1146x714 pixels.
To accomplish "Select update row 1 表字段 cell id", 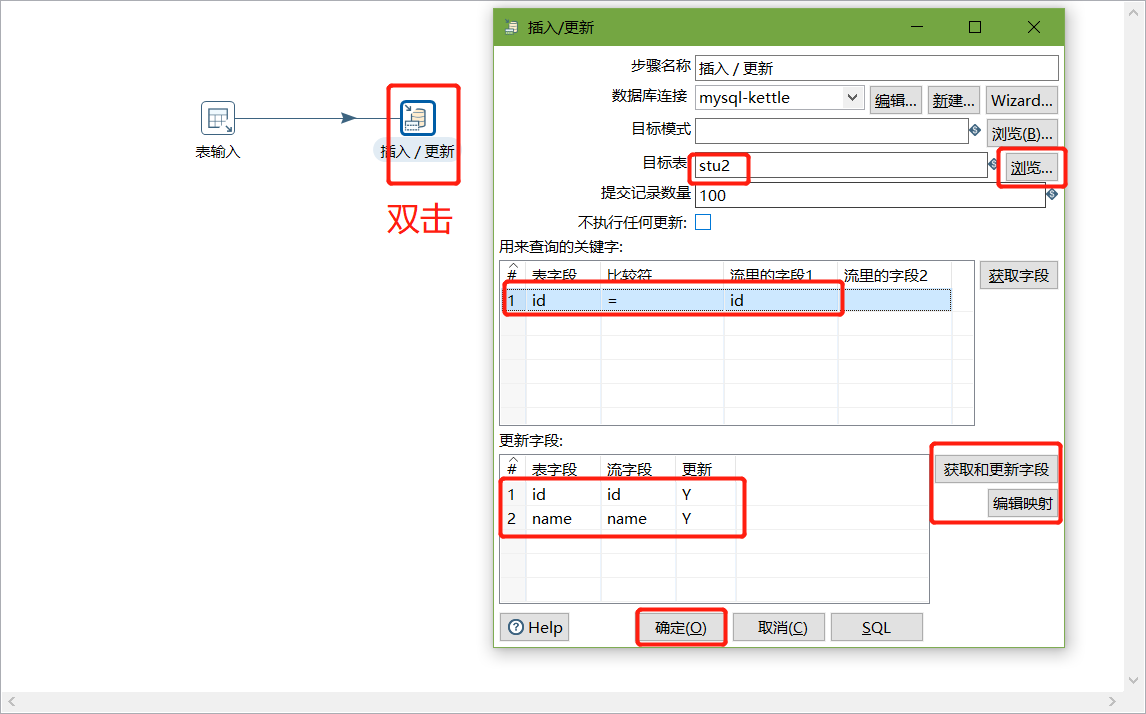I will 563,494.
